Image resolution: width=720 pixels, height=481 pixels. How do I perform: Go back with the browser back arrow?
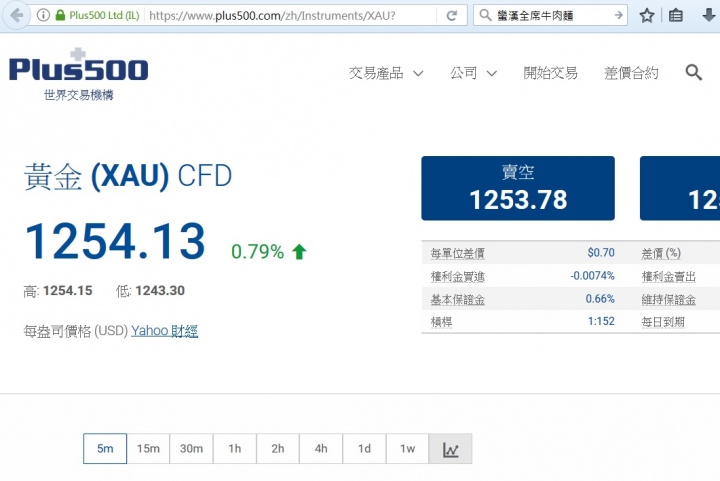(17, 15)
